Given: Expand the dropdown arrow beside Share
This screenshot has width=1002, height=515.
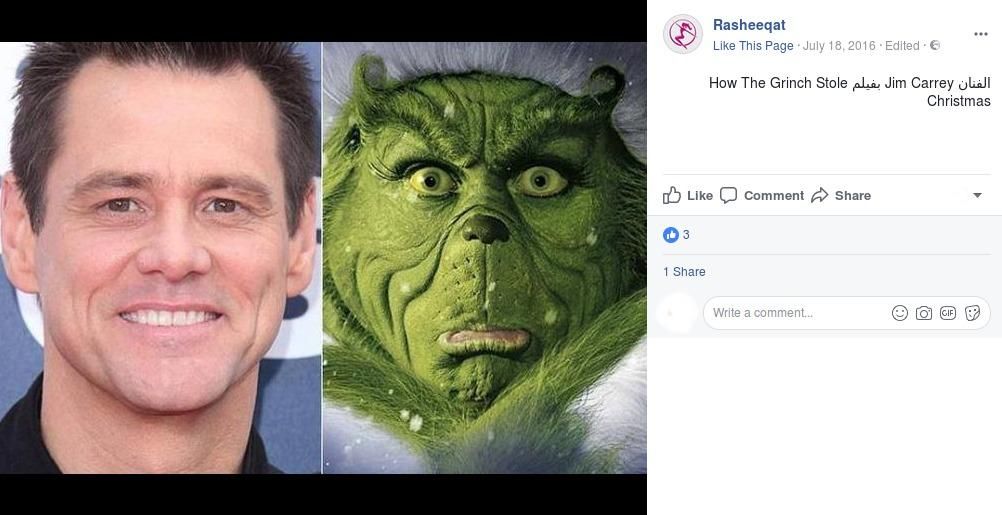Looking at the screenshot, I should tap(977, 195).
